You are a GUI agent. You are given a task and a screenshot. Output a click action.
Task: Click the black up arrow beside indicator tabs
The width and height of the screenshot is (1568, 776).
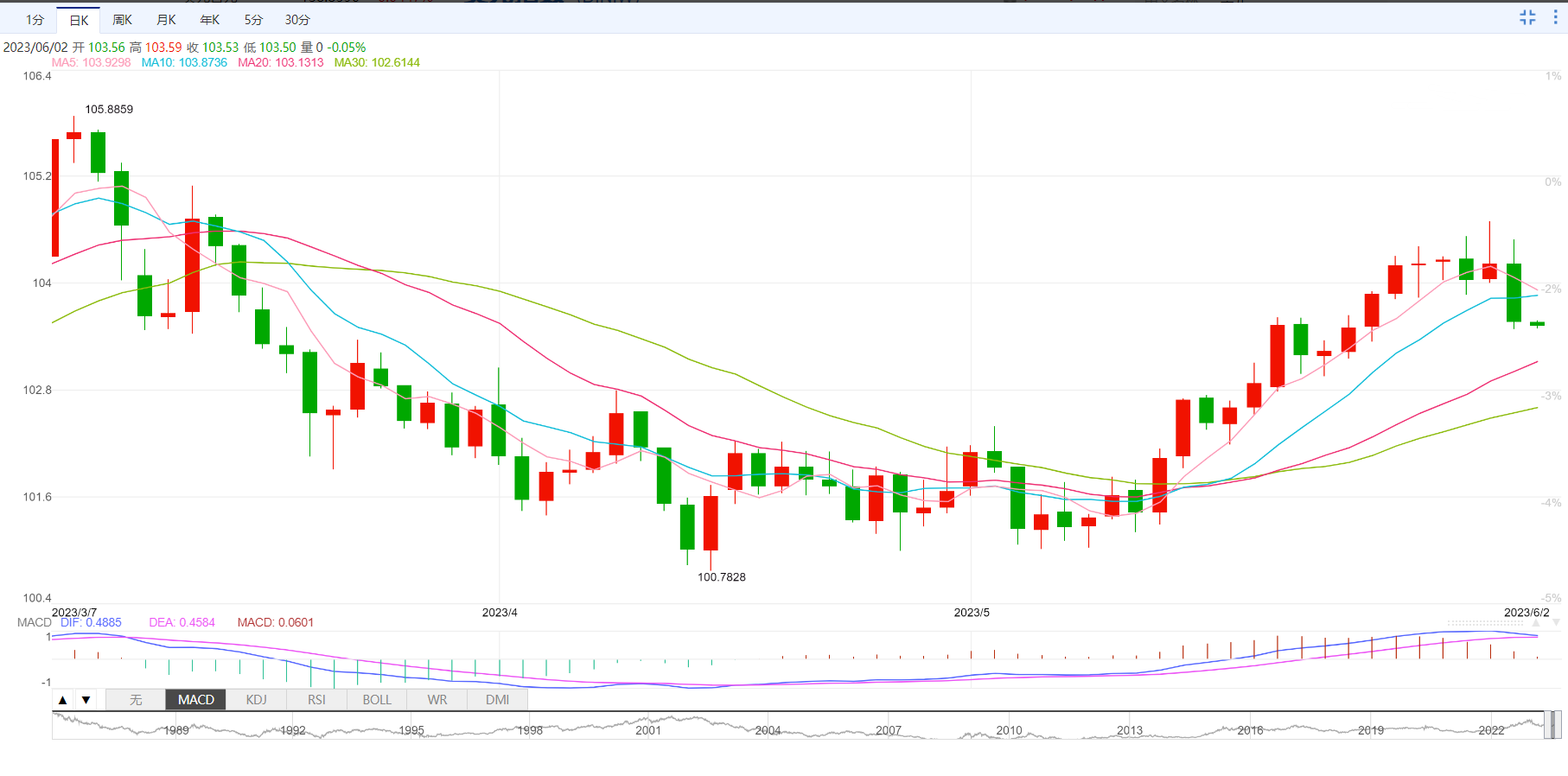[62, 700]
